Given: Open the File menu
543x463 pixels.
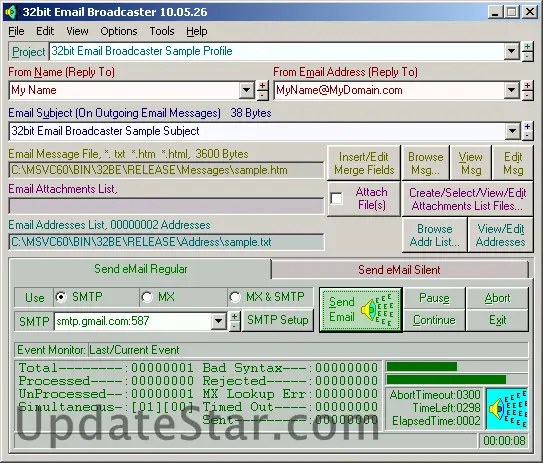Looking at the screenshot, I should coord(16,31).
